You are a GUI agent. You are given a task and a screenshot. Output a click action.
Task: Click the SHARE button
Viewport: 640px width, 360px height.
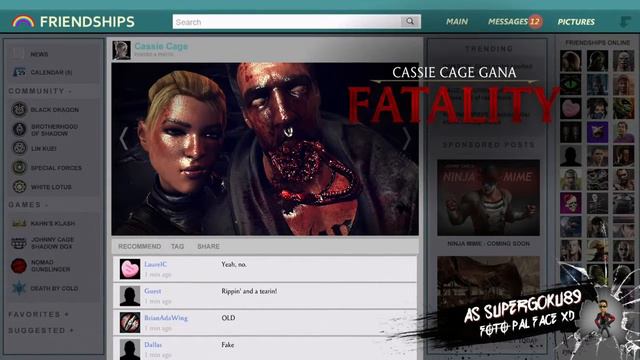pyautogui.click(x=209, y=246)
